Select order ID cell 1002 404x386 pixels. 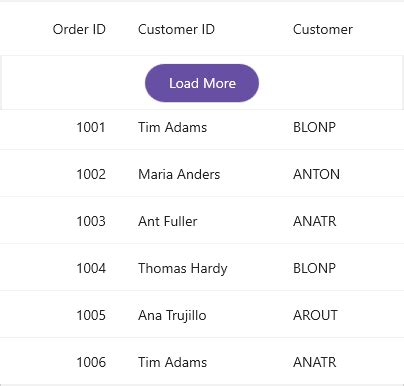coord(91,174)
